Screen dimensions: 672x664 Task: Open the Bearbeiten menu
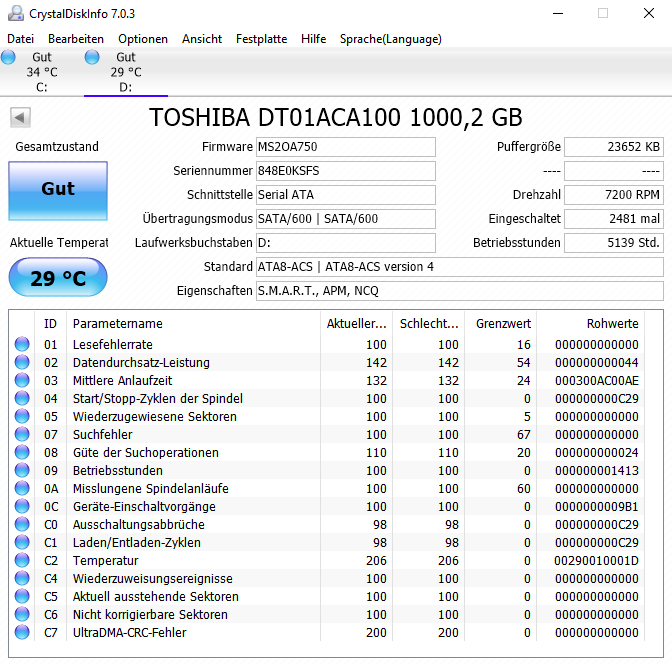click(76, 39)
